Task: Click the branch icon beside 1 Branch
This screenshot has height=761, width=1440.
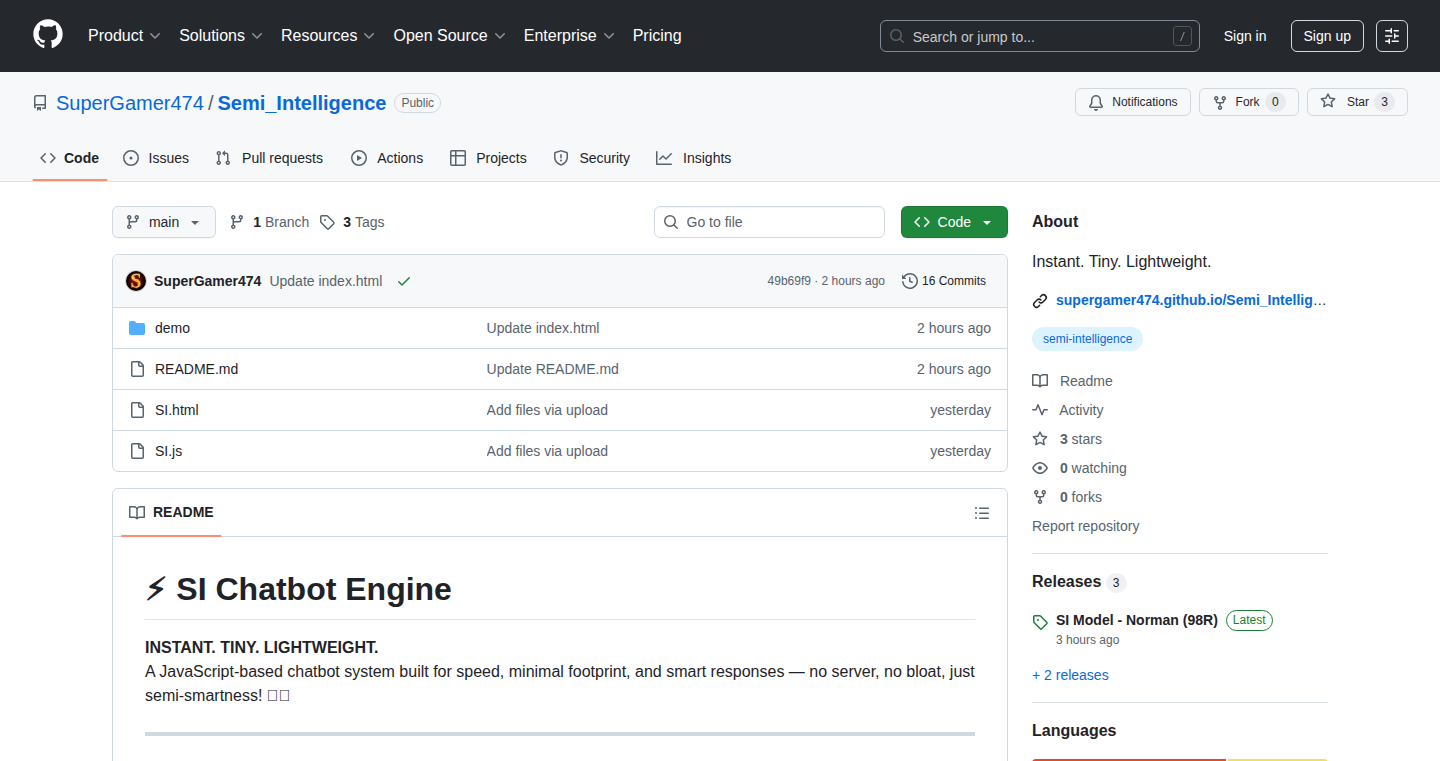Action: point(237,222)
